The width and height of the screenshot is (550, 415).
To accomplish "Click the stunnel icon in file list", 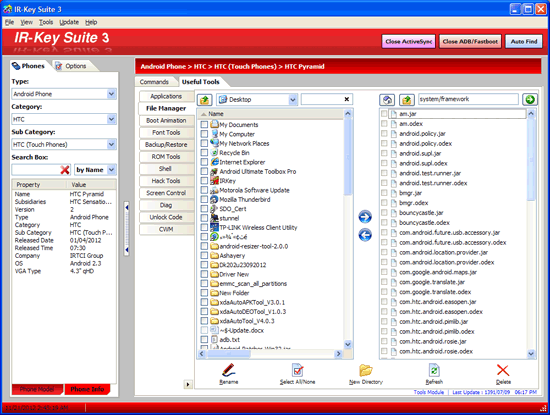I will pyautogui.click(x=214, y=218).
